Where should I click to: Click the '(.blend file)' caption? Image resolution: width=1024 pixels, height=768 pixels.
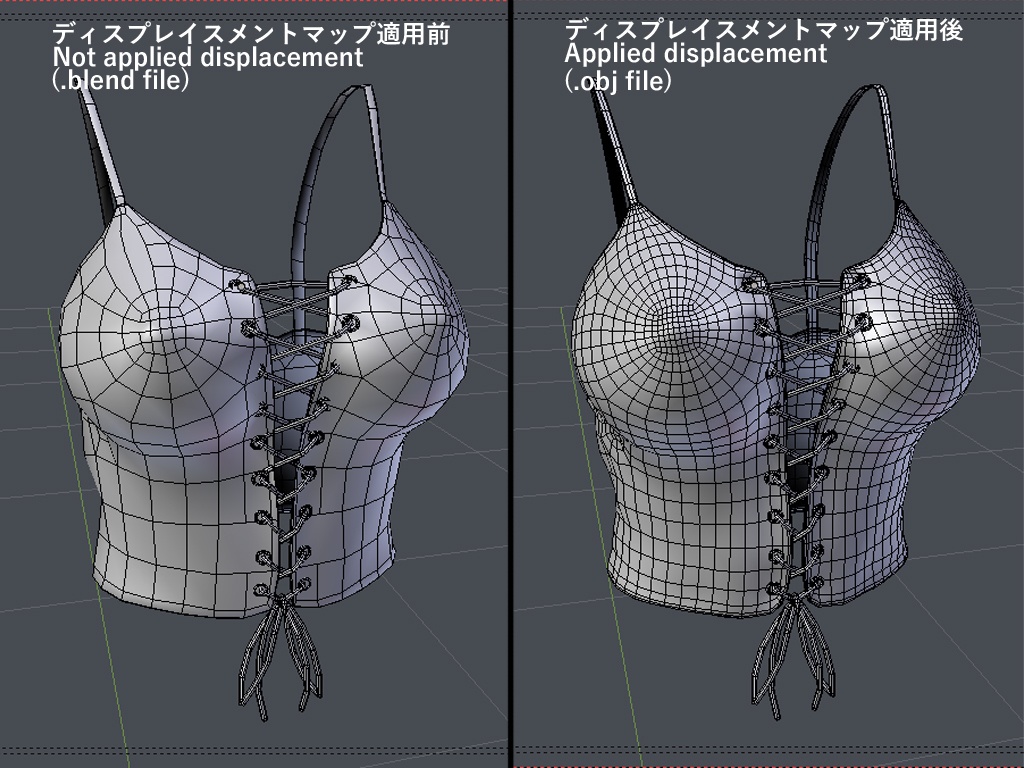(x=121, y=80)
